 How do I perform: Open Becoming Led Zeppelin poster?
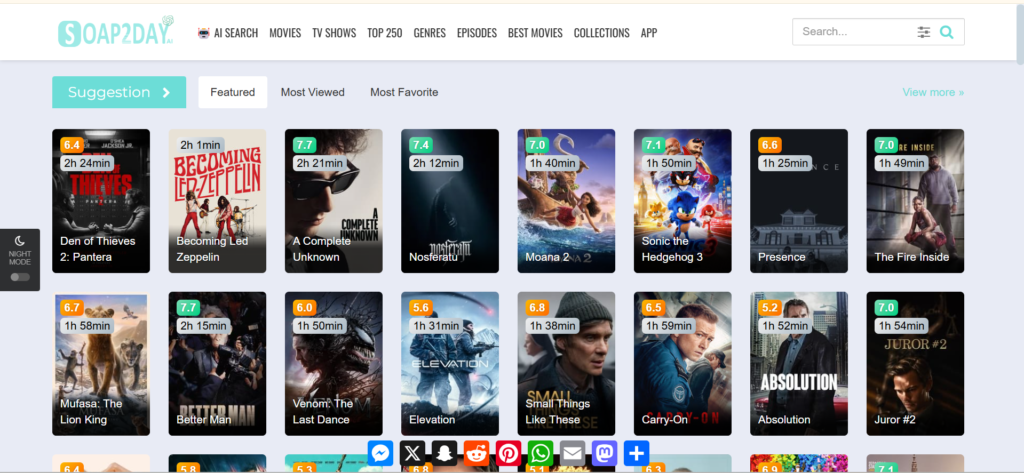[x=217, y=201]
